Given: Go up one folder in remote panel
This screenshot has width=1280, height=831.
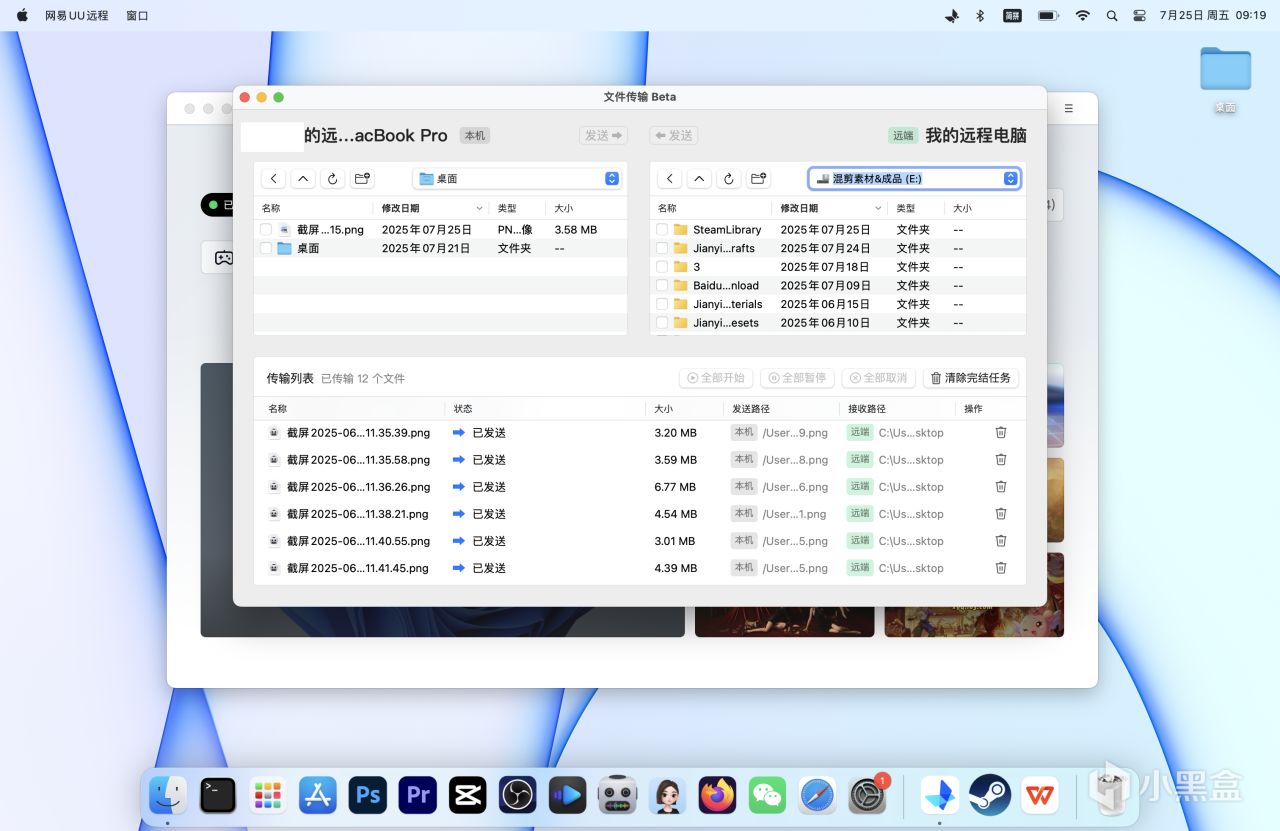Looking at the screenshot, I should (x=700, y=179).
